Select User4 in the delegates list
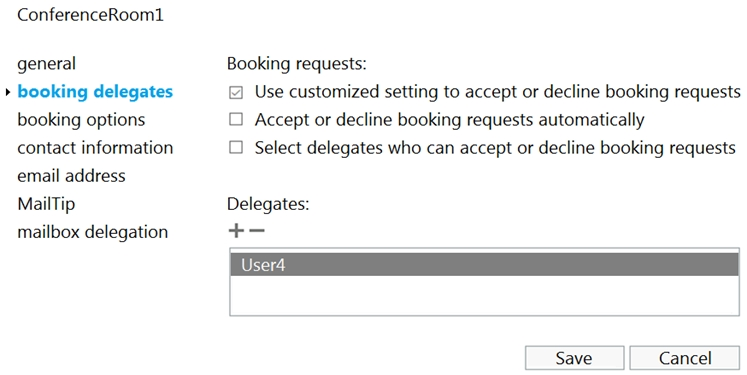 coord(485,264)
